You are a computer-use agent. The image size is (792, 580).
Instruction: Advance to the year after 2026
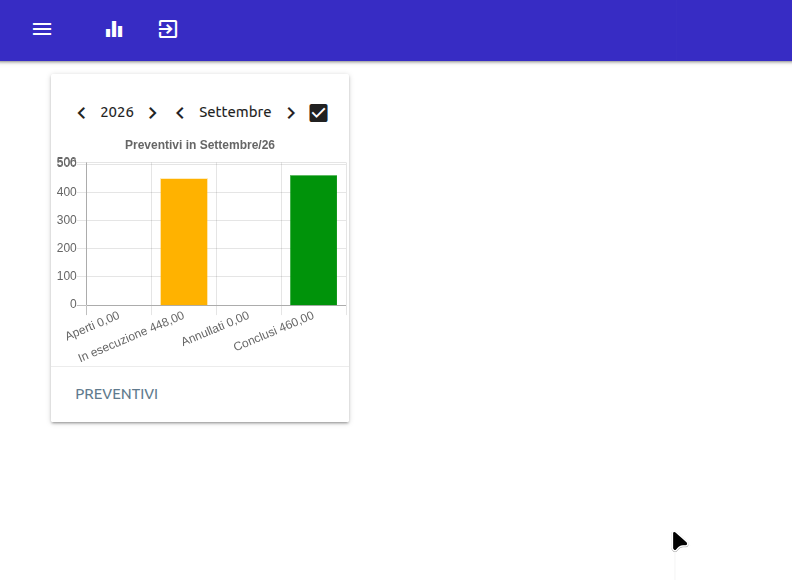pyautogui.click(x=153, y=113)
